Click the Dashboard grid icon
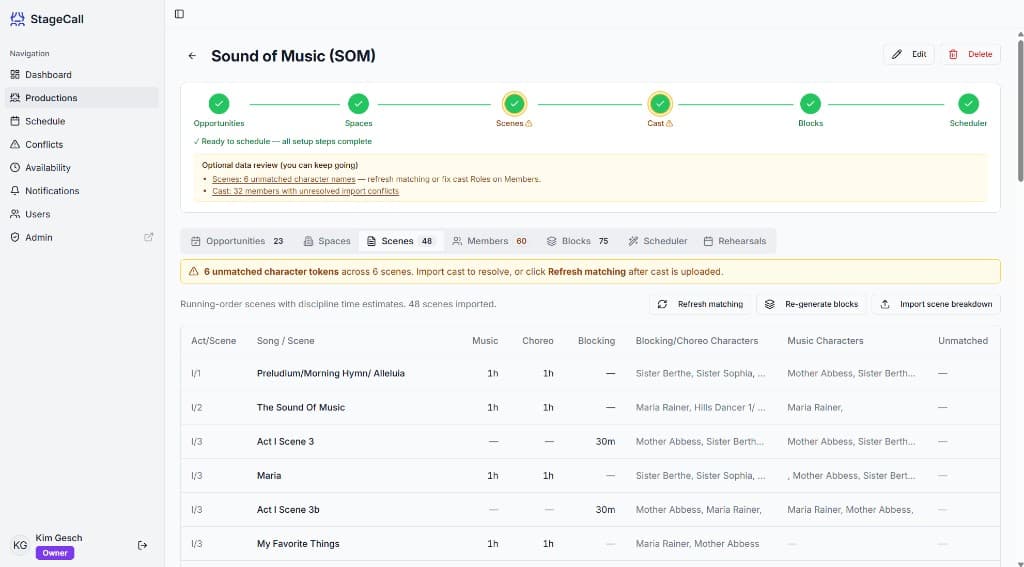Viewport: 1024px width, 567px height. 15,74
